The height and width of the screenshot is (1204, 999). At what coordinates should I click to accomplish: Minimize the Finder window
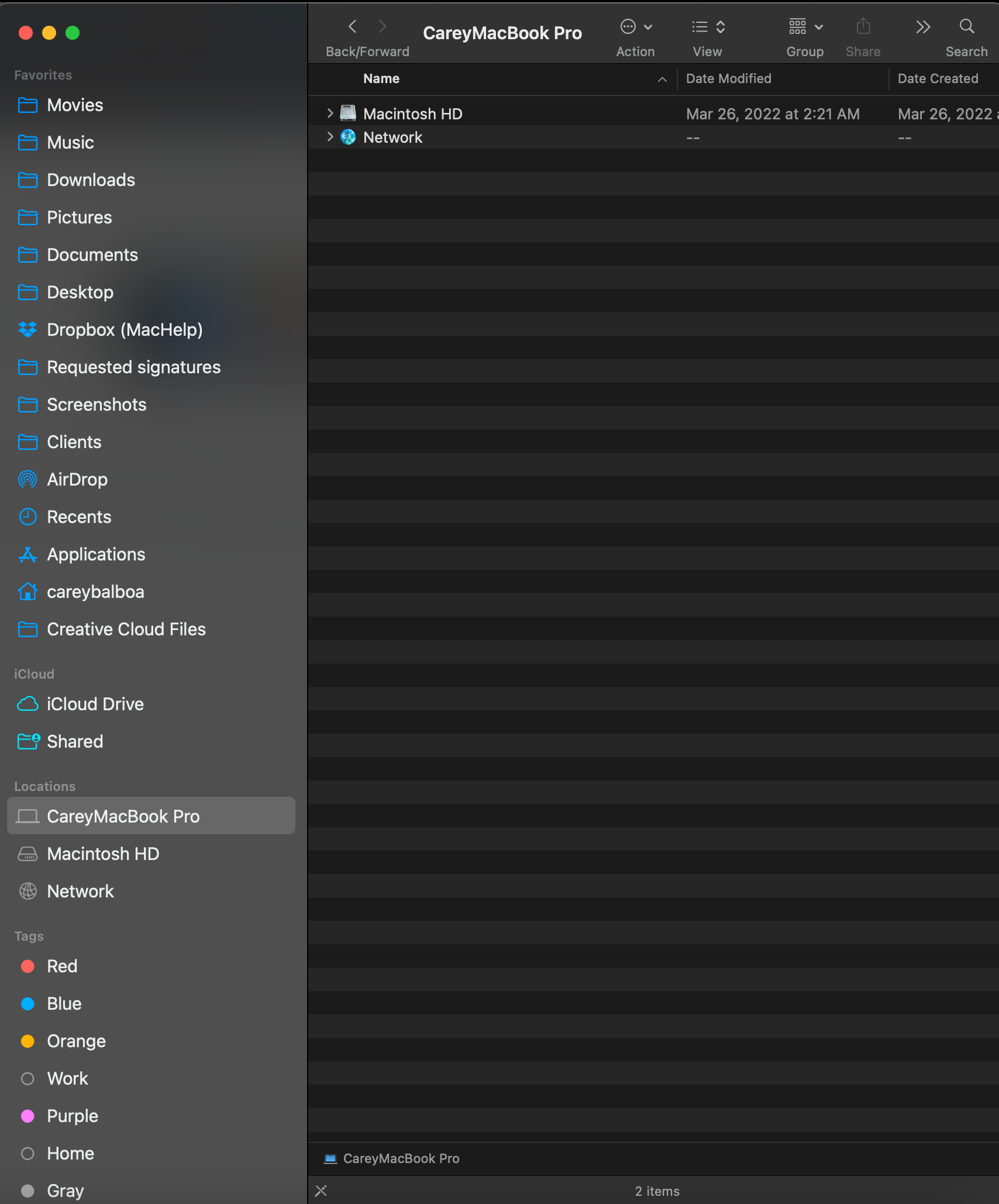tap(49, 33)
